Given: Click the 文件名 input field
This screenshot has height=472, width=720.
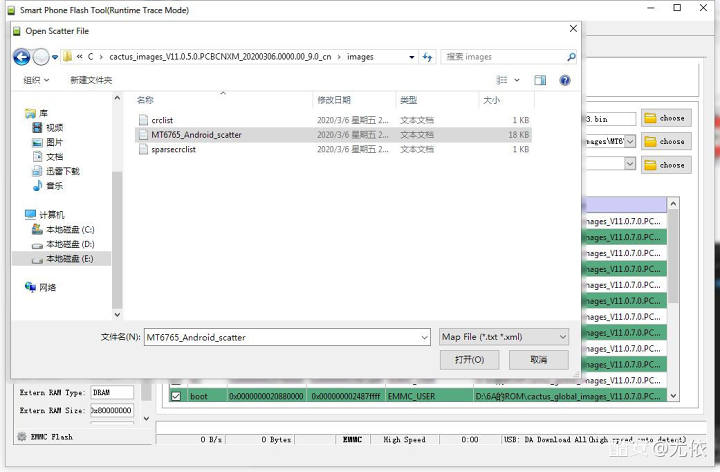Looking at the screenshot, I should pyautogui.click(x=280, y=337).
